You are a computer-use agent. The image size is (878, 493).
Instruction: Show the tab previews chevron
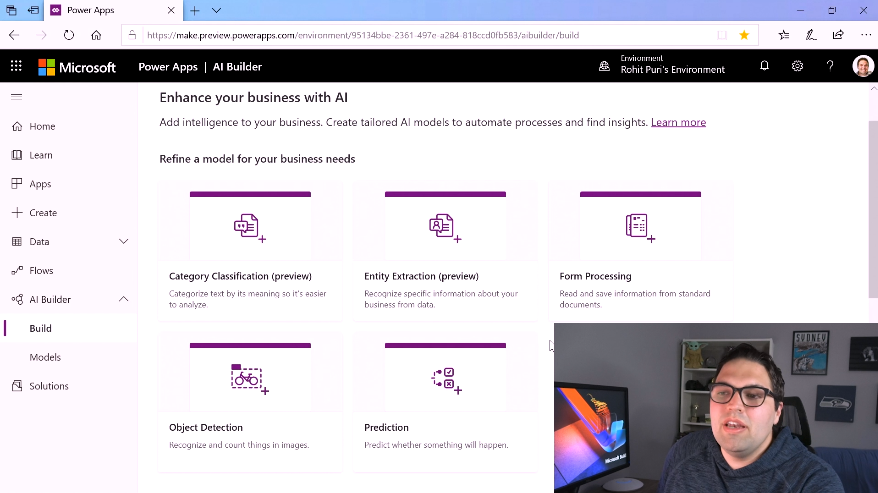click(x=216, y=10)
